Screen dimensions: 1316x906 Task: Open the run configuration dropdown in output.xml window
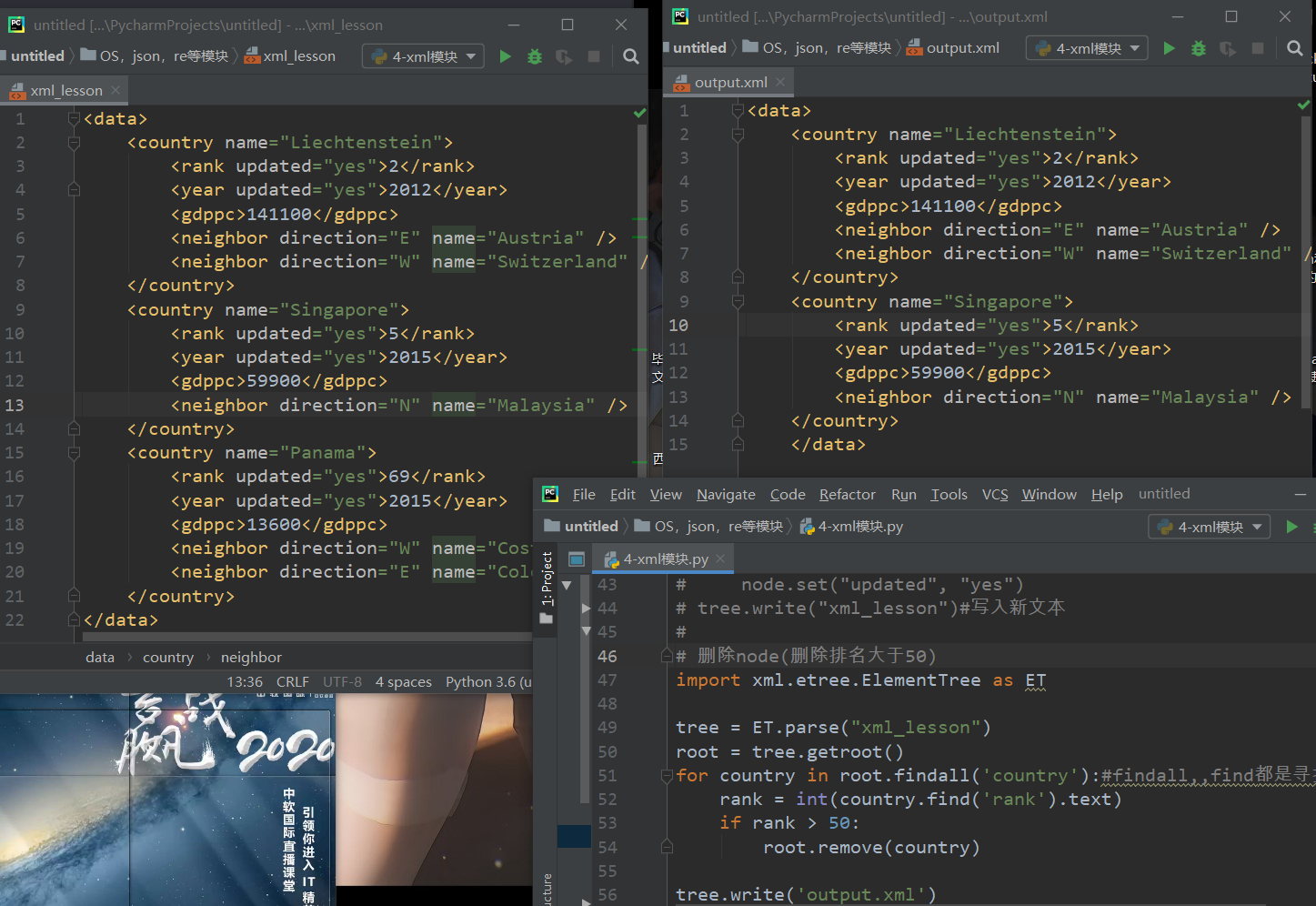[x=1088, y=48]
